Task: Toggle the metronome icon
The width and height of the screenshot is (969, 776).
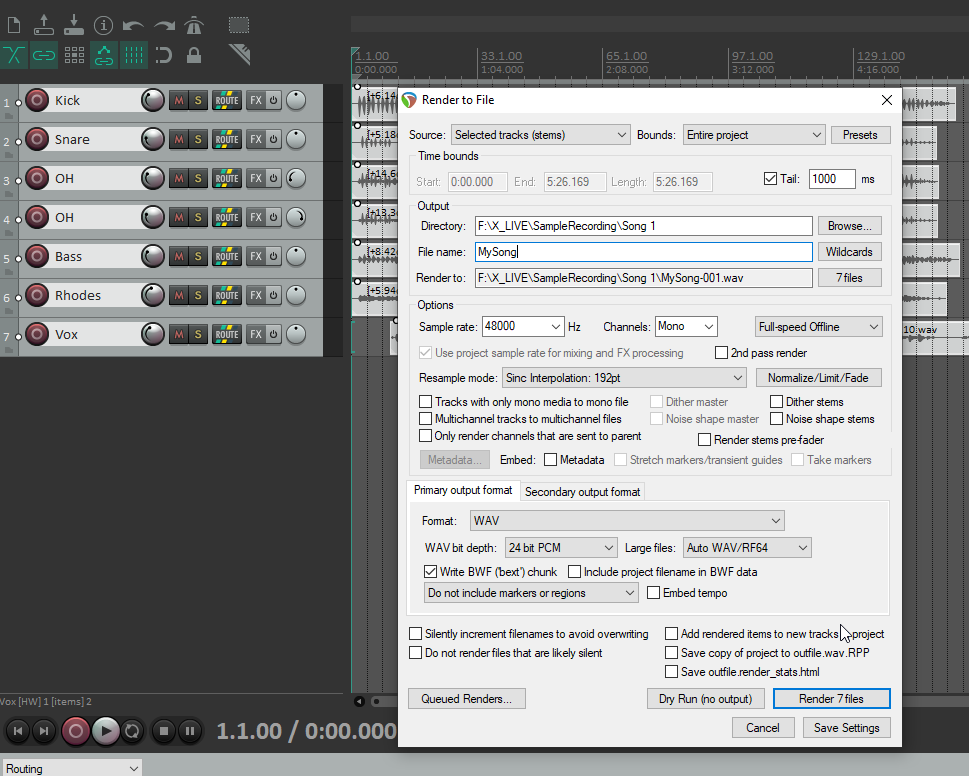Action: click(194, 25)
